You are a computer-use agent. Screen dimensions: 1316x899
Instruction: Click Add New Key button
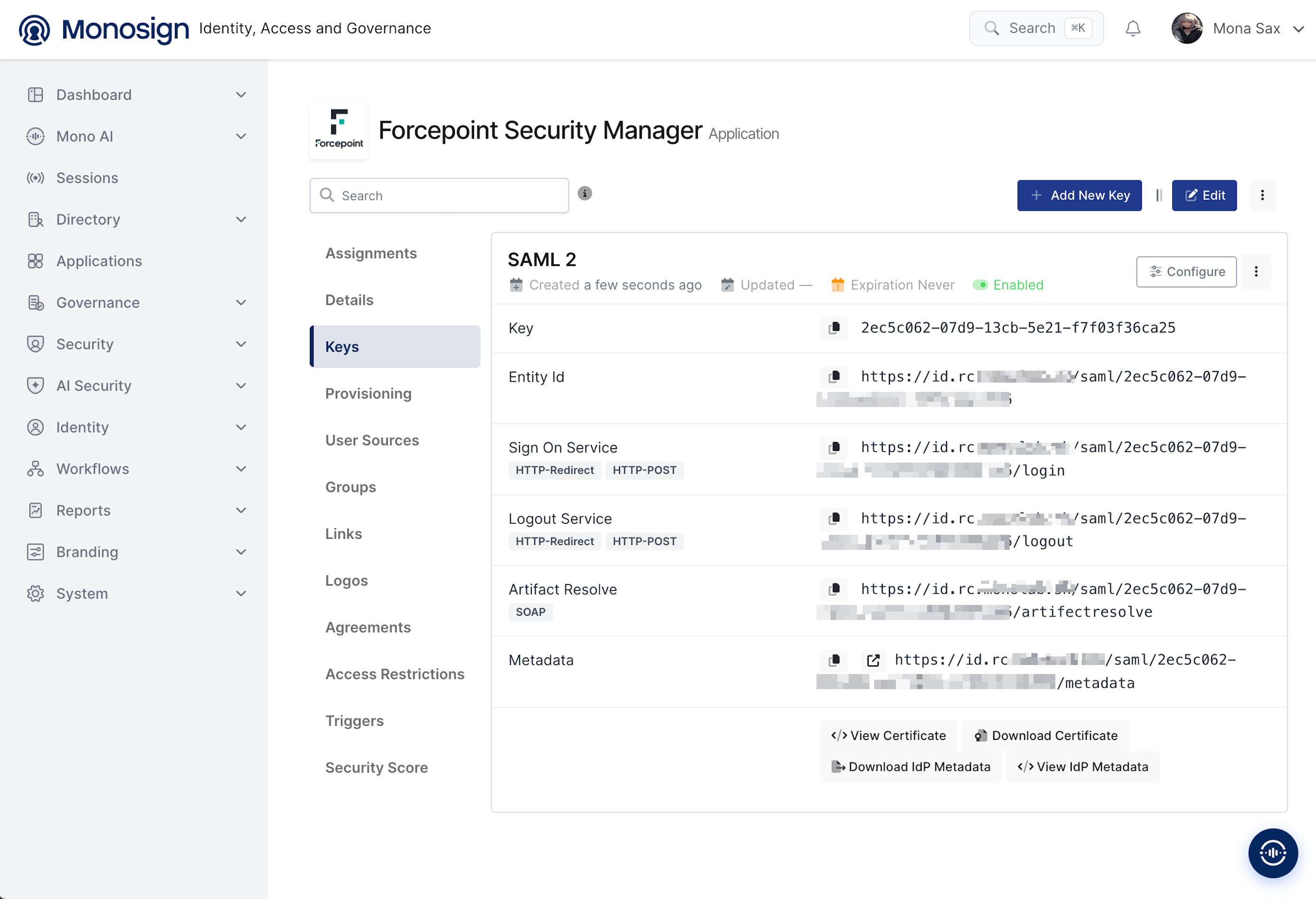[1079, 196]
